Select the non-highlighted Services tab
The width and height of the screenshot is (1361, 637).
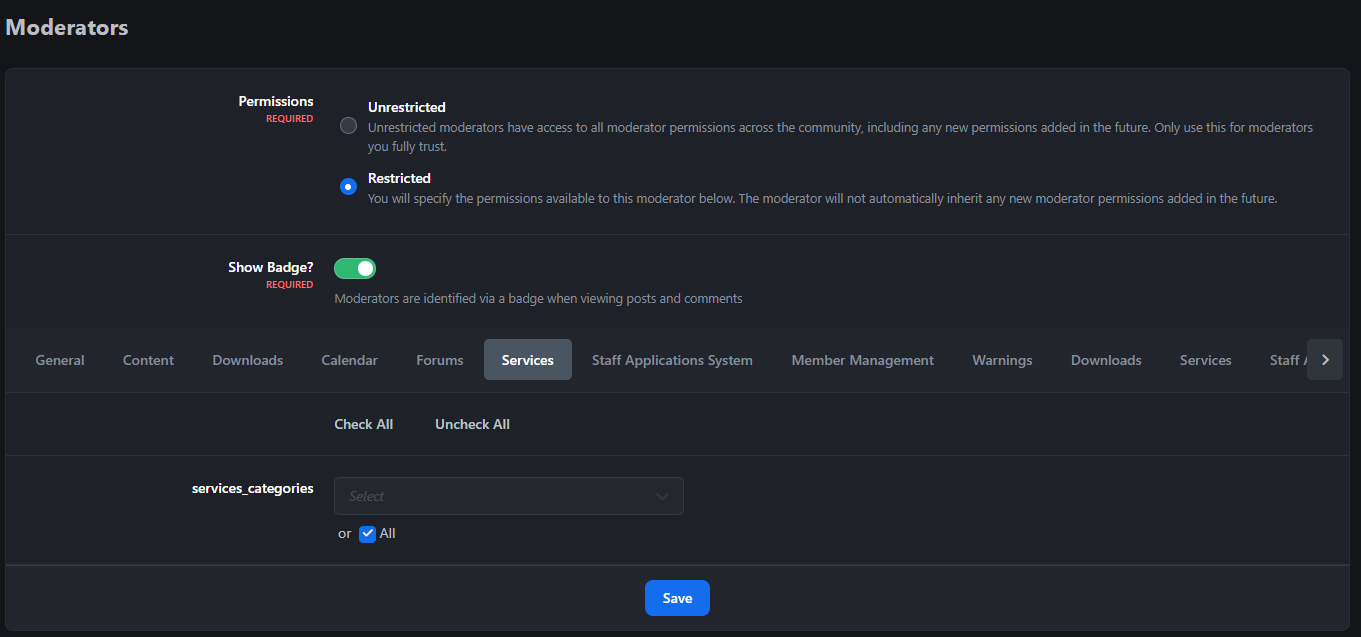click(1205, 360)
